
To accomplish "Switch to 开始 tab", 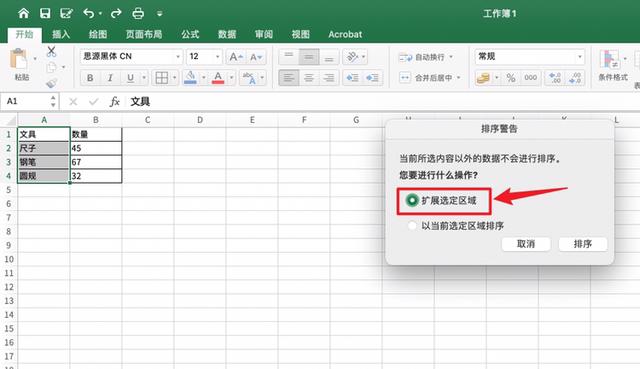I will [x=24, y=34].
